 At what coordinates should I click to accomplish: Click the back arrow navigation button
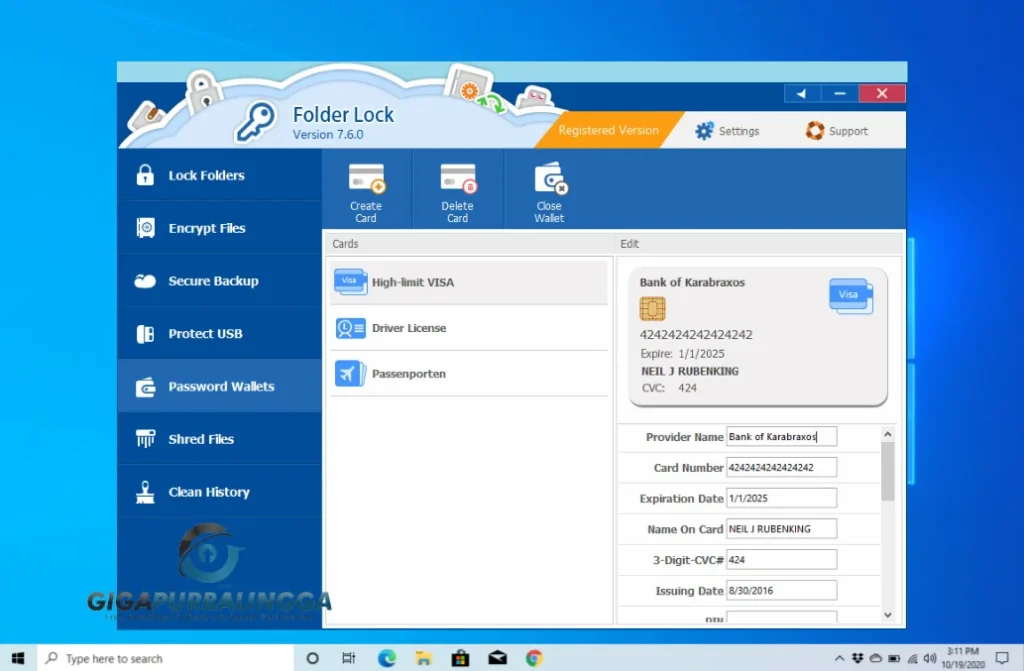[x=801, y=93]
